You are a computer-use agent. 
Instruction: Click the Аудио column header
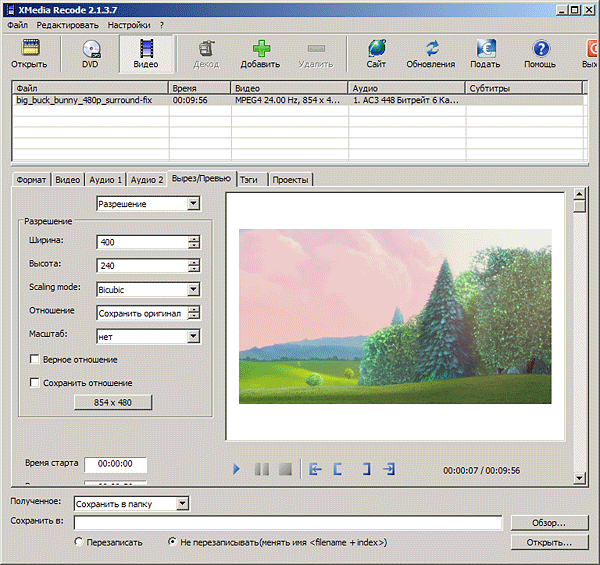pyautogui.click(x=406, y=88)
